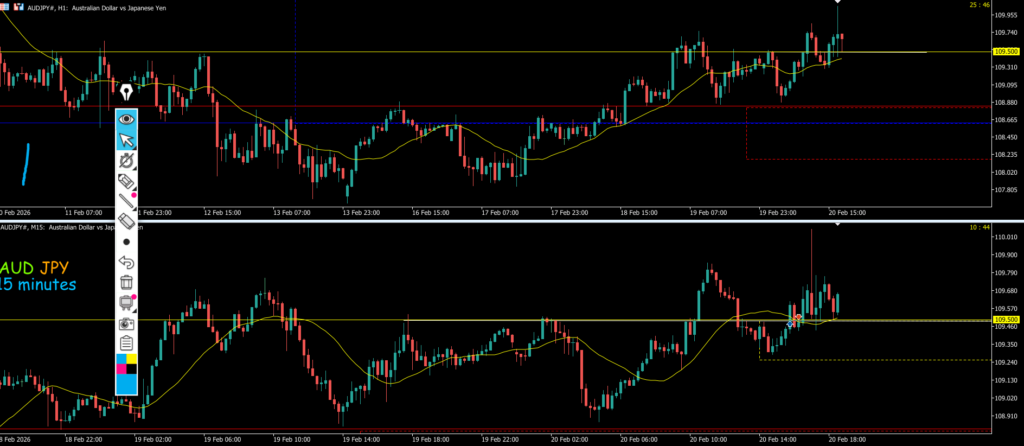Select the eraser tool
The width and height of the screenshot is (1024, 446).
[x=127, y=221]
